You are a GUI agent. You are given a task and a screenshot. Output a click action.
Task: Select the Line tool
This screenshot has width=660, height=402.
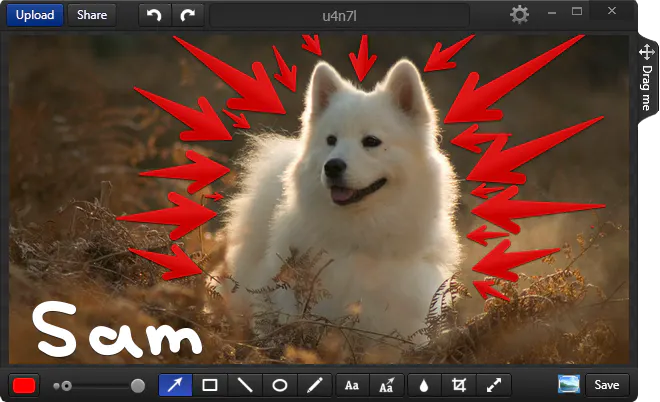[x=245, y=385]
